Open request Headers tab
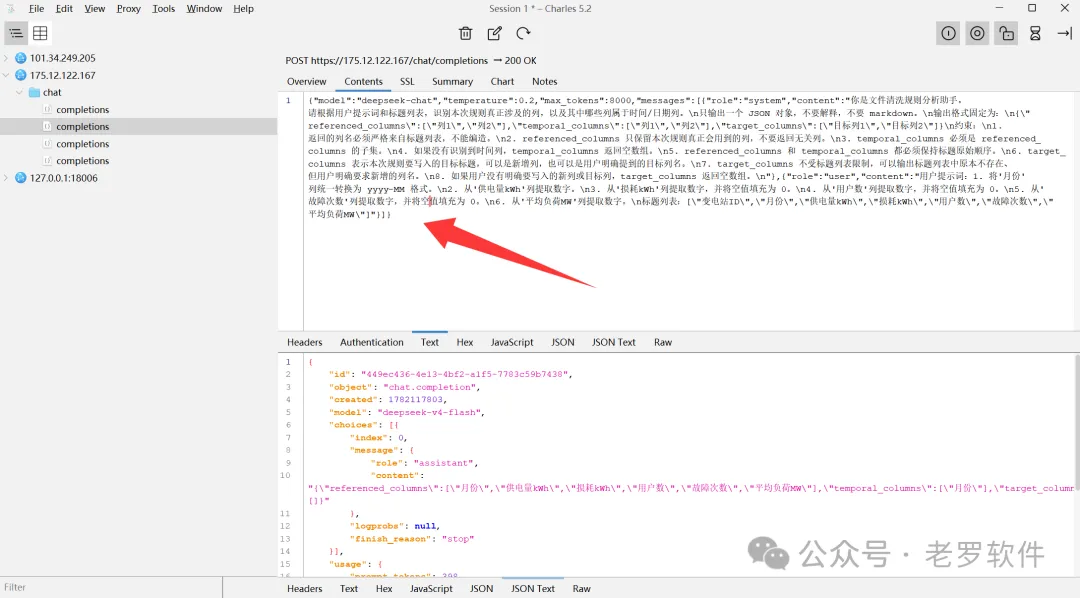The height and width of the screenshot is (598, 1080). pyautogui.click(x=304, y=342)
